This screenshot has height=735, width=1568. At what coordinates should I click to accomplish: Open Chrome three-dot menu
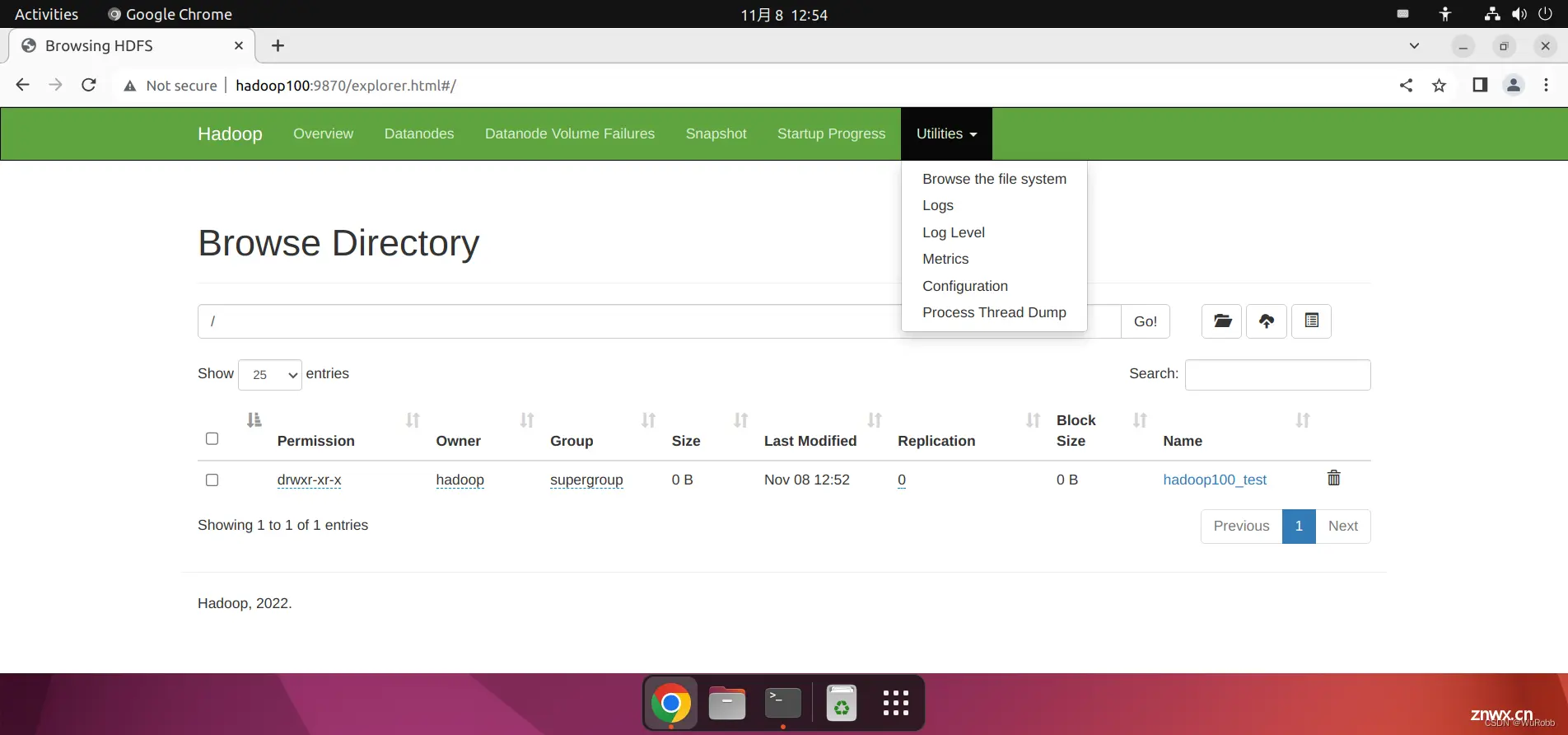tap(1546, 85)
